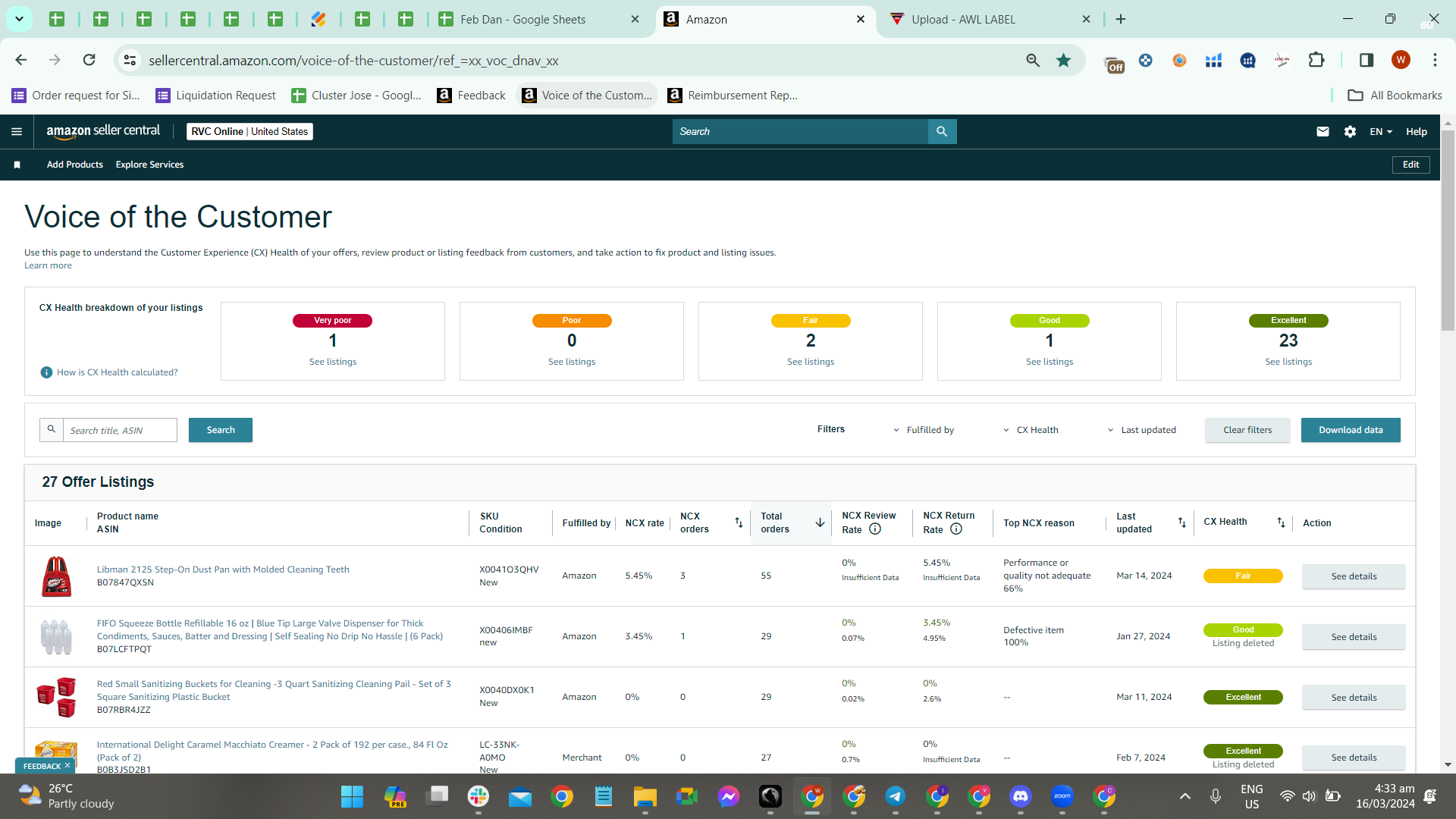Open the tab search chevron in Chrome
The height and width of the screenshot is (819, 1456).
[19, 19]
